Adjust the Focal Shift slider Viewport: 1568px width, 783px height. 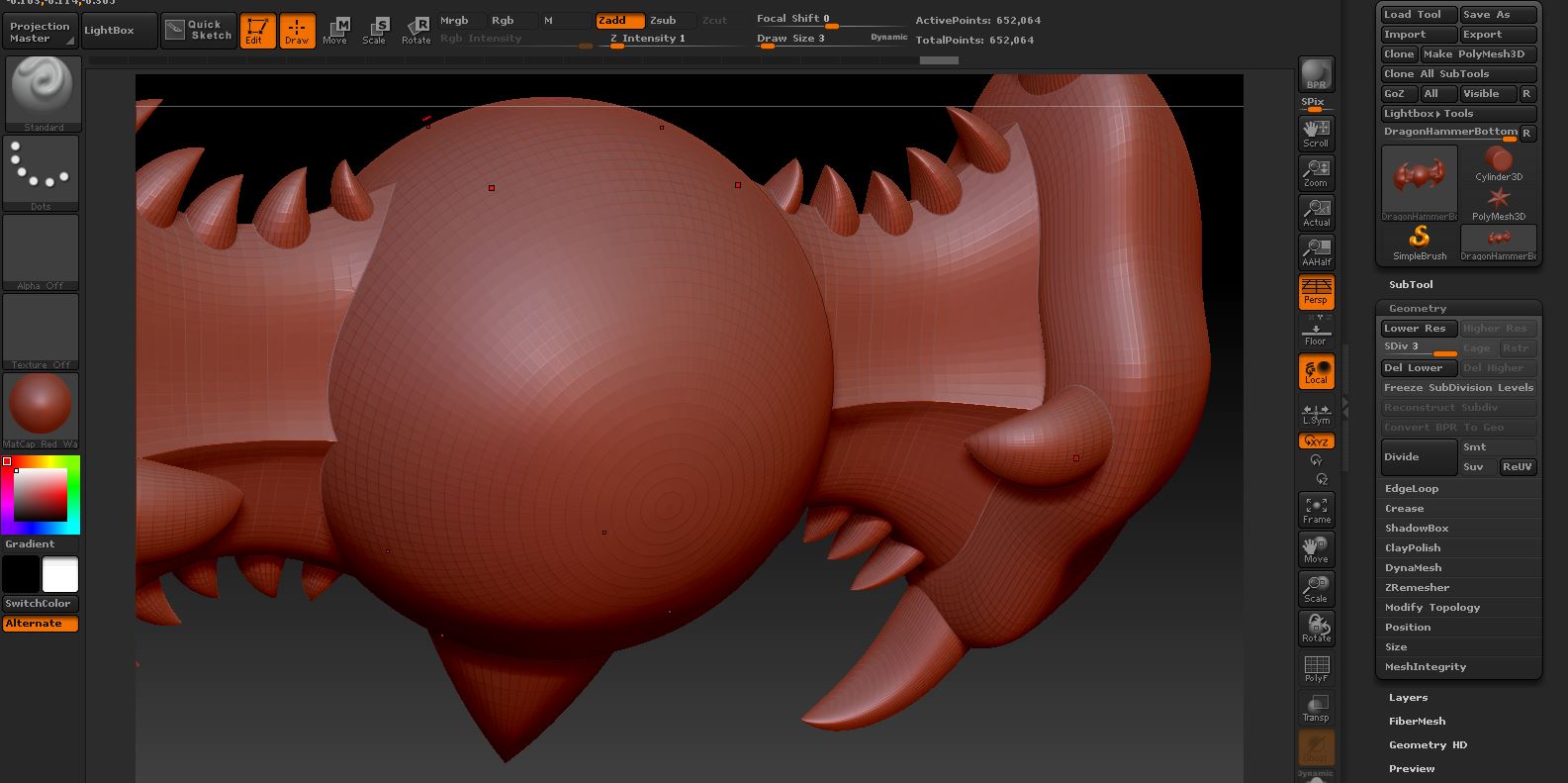(x=830, y=20)
